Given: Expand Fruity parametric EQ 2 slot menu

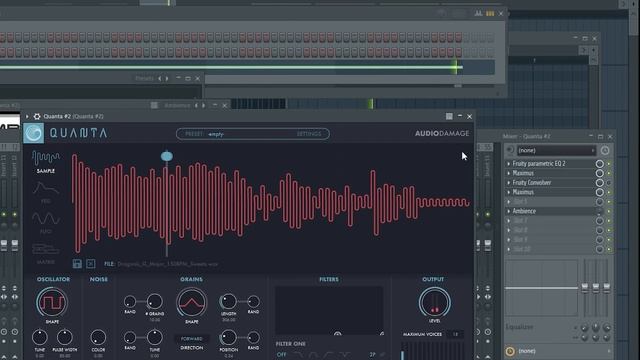Looking at the screenshot, I should click(x=509, y=164).
